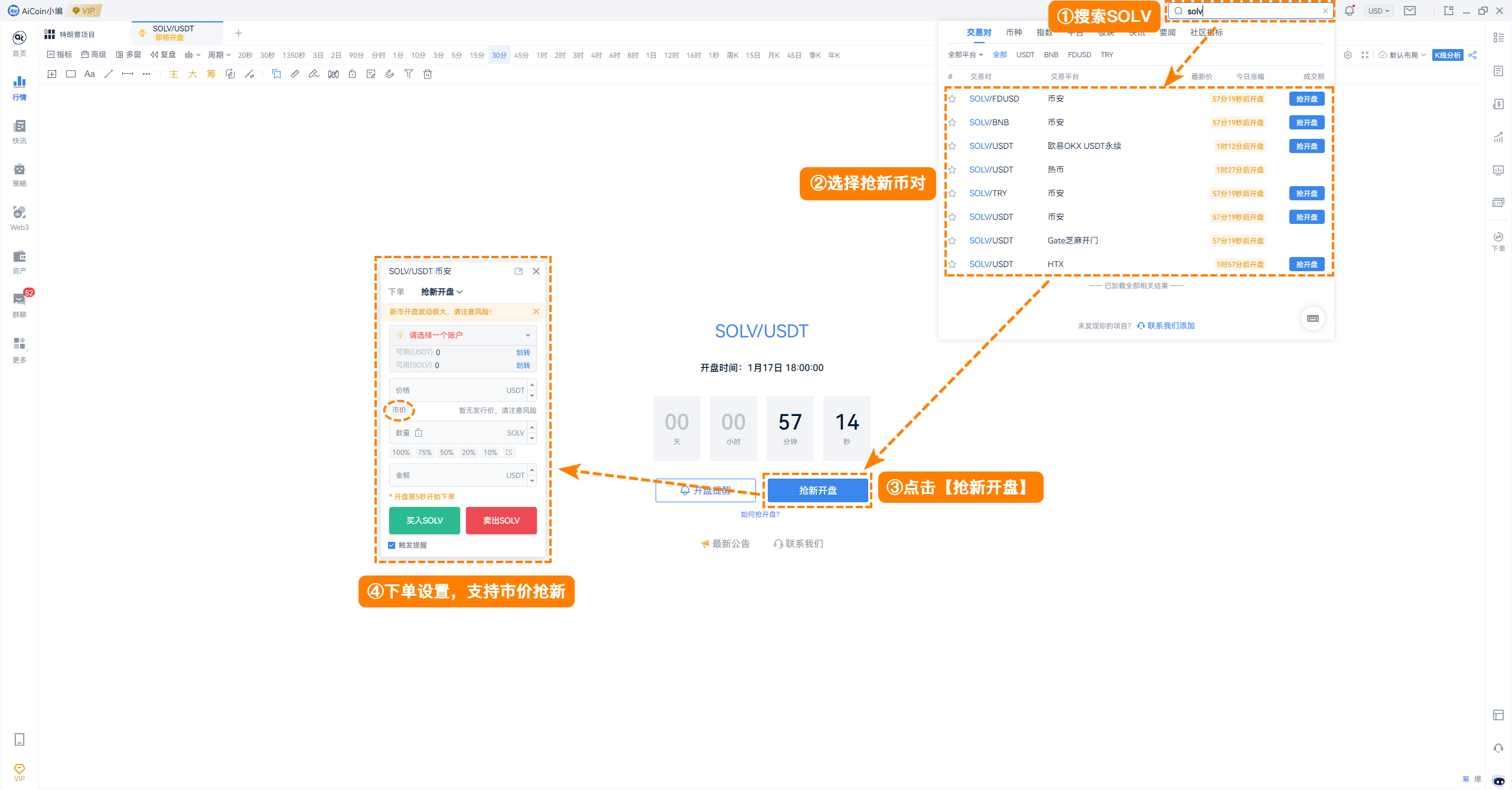Click the 主 indicator icon in toolbar
This screenshot has width=1512, height=790.
tap(174, 74)
